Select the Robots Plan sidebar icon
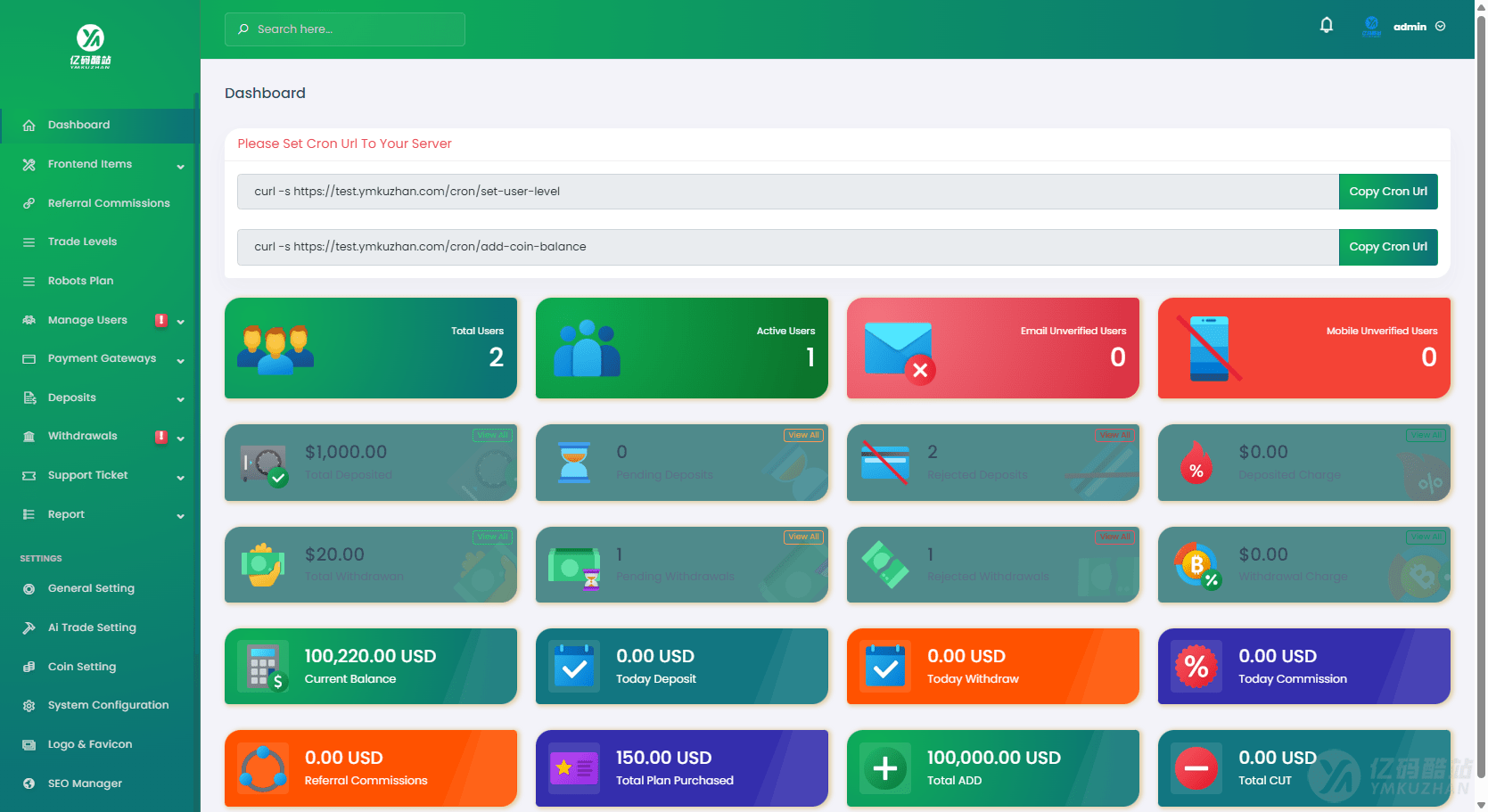 coord(29,280)
